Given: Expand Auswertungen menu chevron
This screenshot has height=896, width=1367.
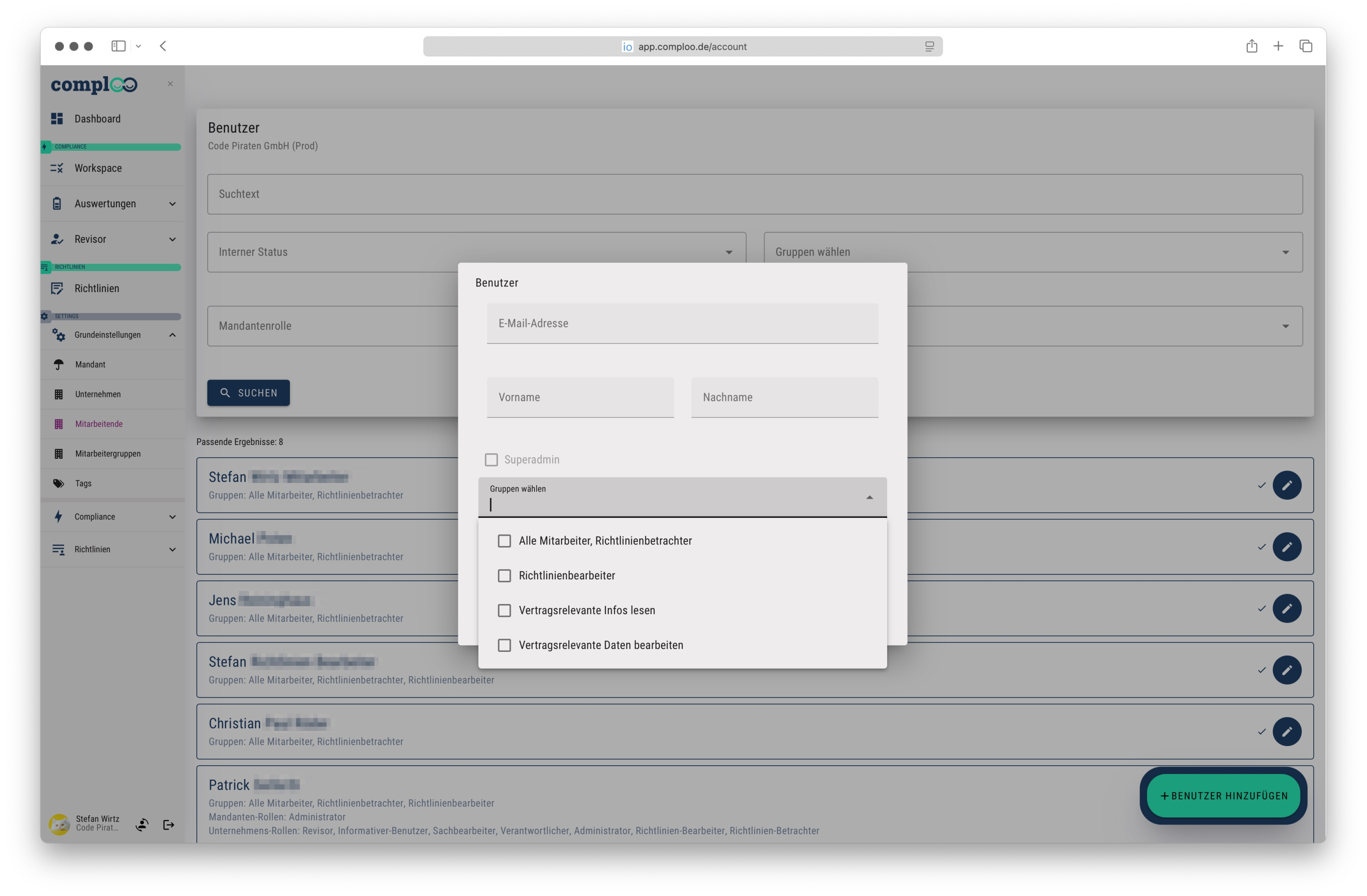Looking at the screenshot, I should click(x=172, y=204).
